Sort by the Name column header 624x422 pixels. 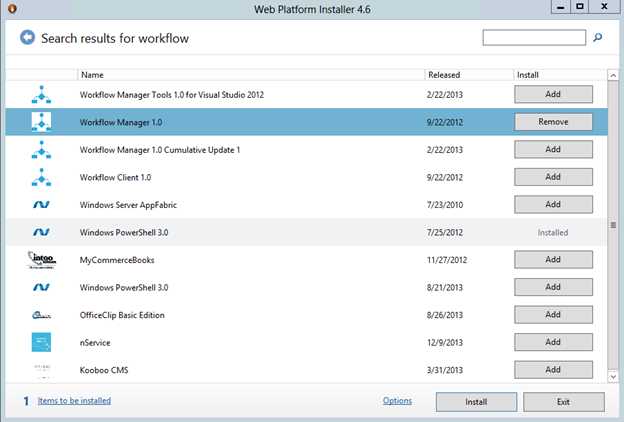pos(251,75)
